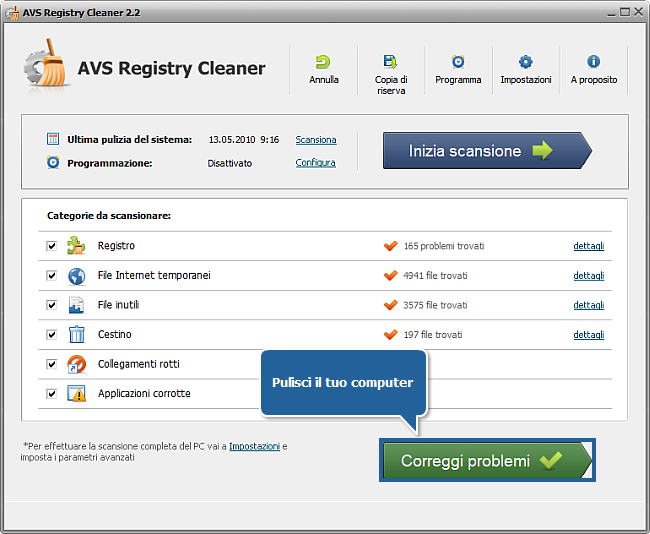This screenshot has width=650, height=534.
Task: Click the Pulisci il tuo computer tooltip
Action: 343,382
